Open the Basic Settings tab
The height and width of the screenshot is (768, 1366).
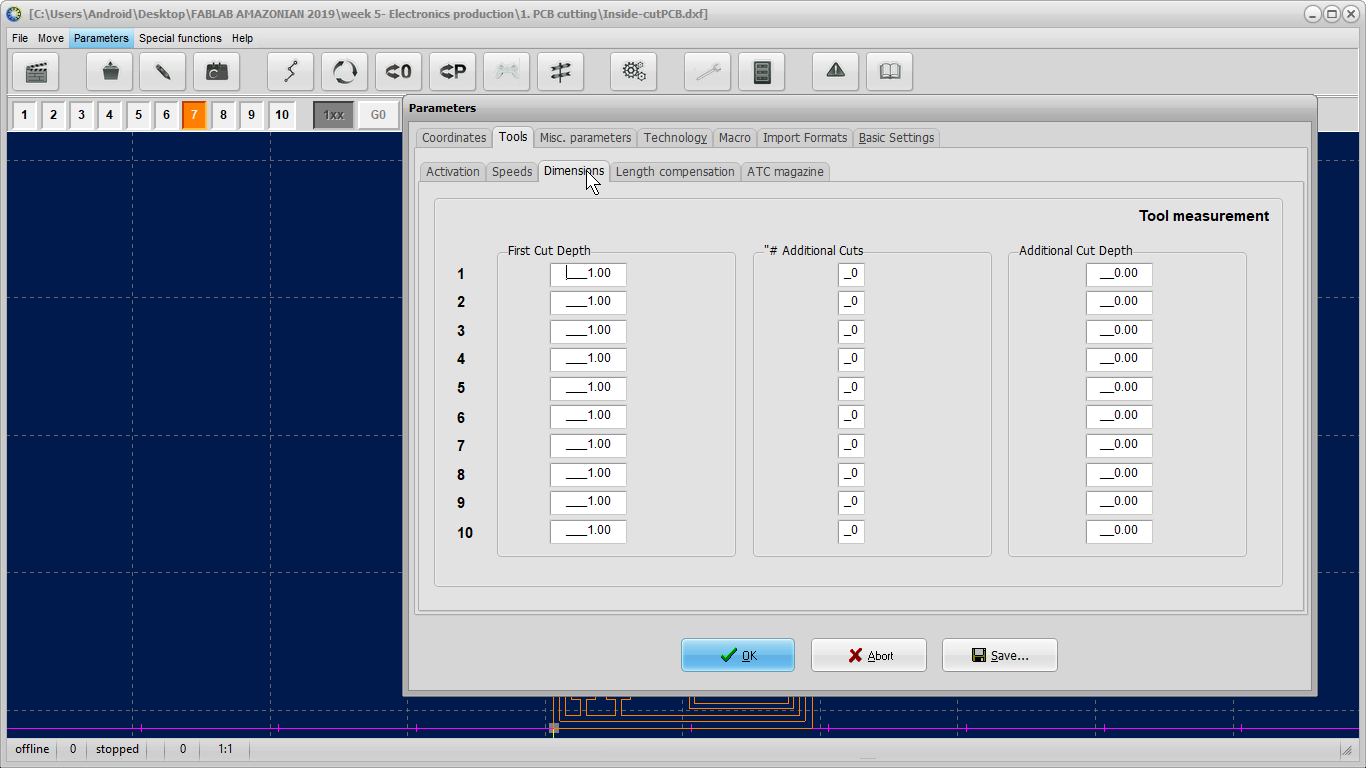pos(897,138)
